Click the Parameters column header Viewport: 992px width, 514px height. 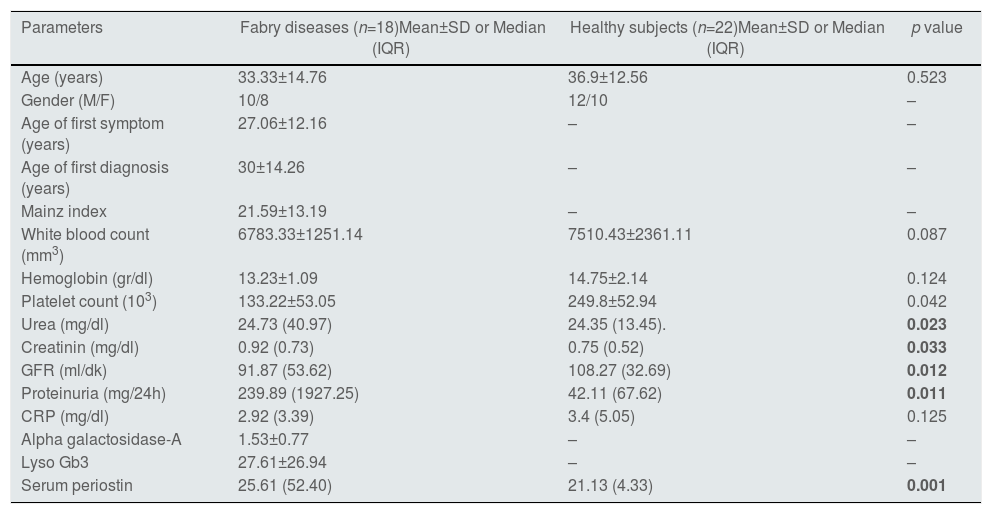61,28
